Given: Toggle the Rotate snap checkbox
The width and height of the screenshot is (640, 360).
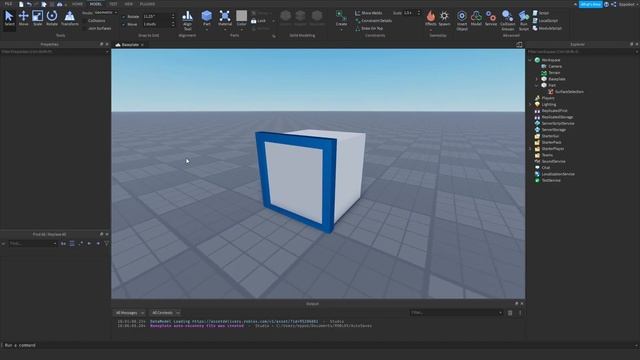Looking at the screenshot, I should click(124, 17).
